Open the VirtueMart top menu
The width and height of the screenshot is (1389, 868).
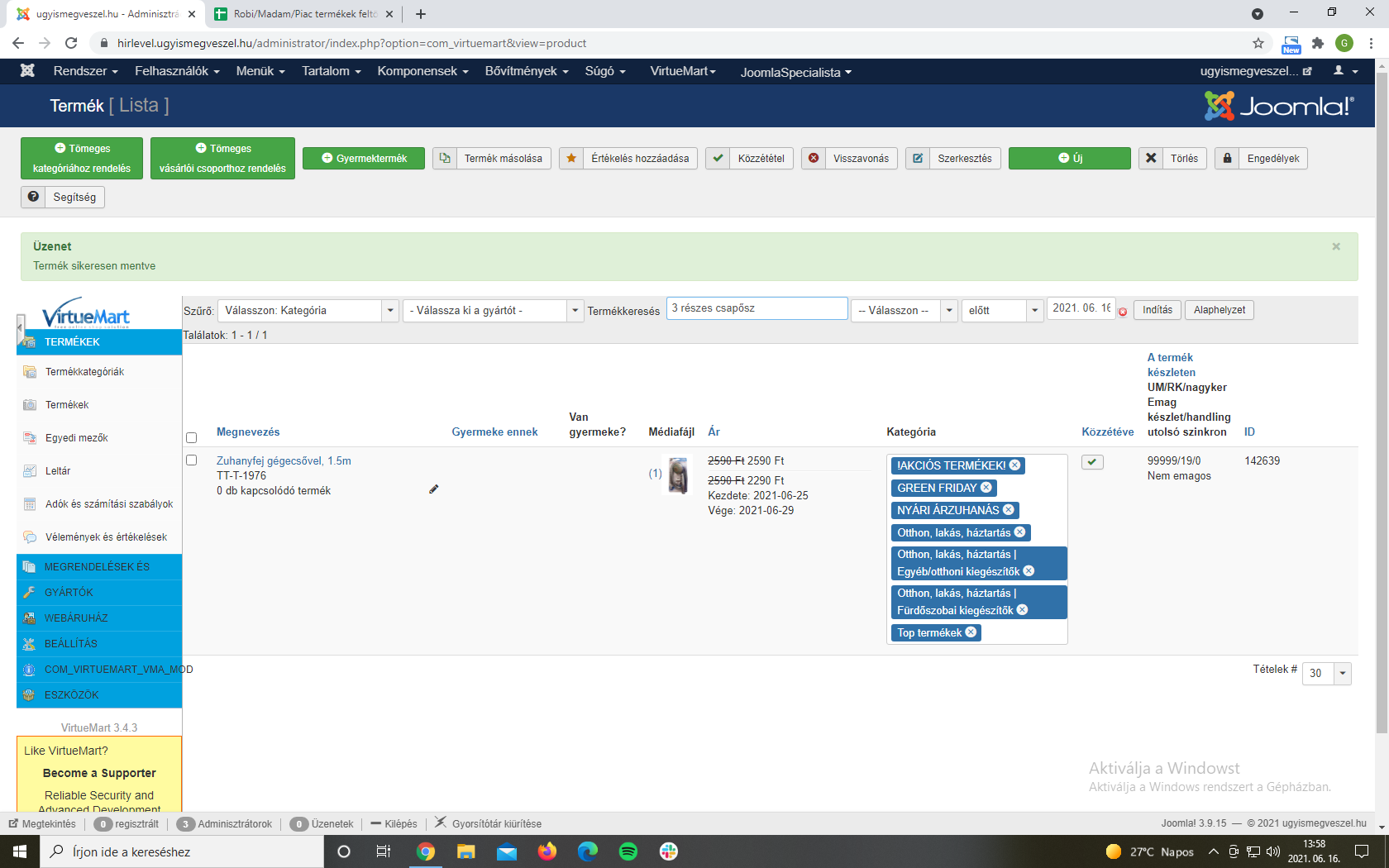pyautogui.click(x=682, y=71)
